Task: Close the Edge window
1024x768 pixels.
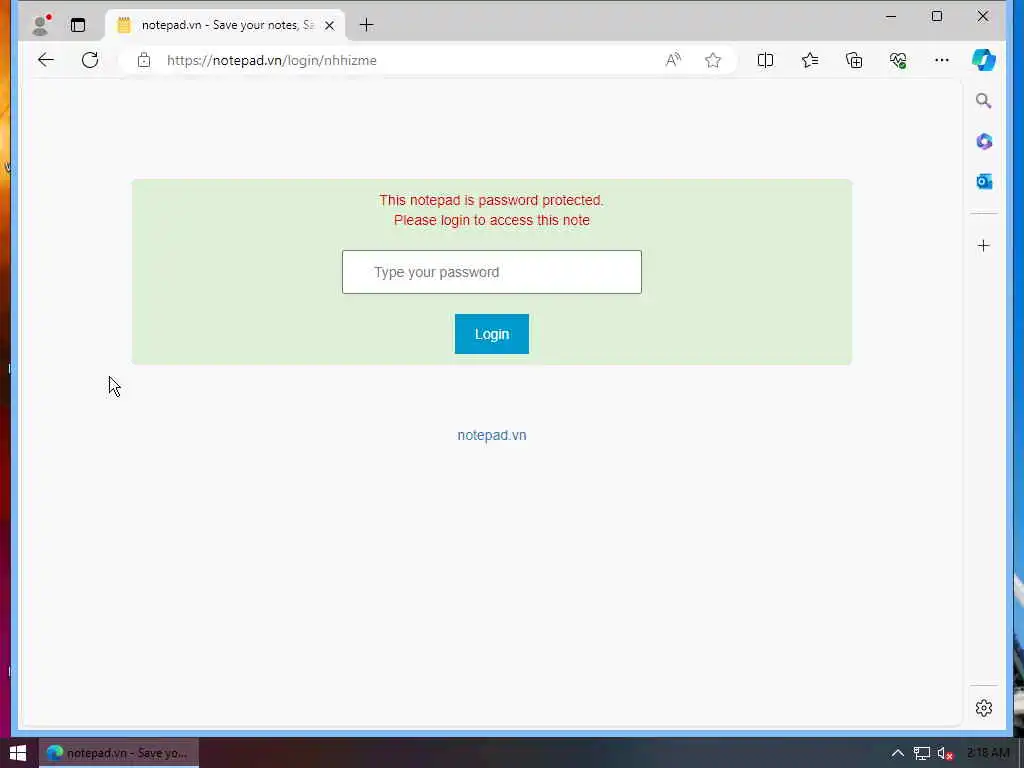Action: pyautogui.click(x=983, y=16)
